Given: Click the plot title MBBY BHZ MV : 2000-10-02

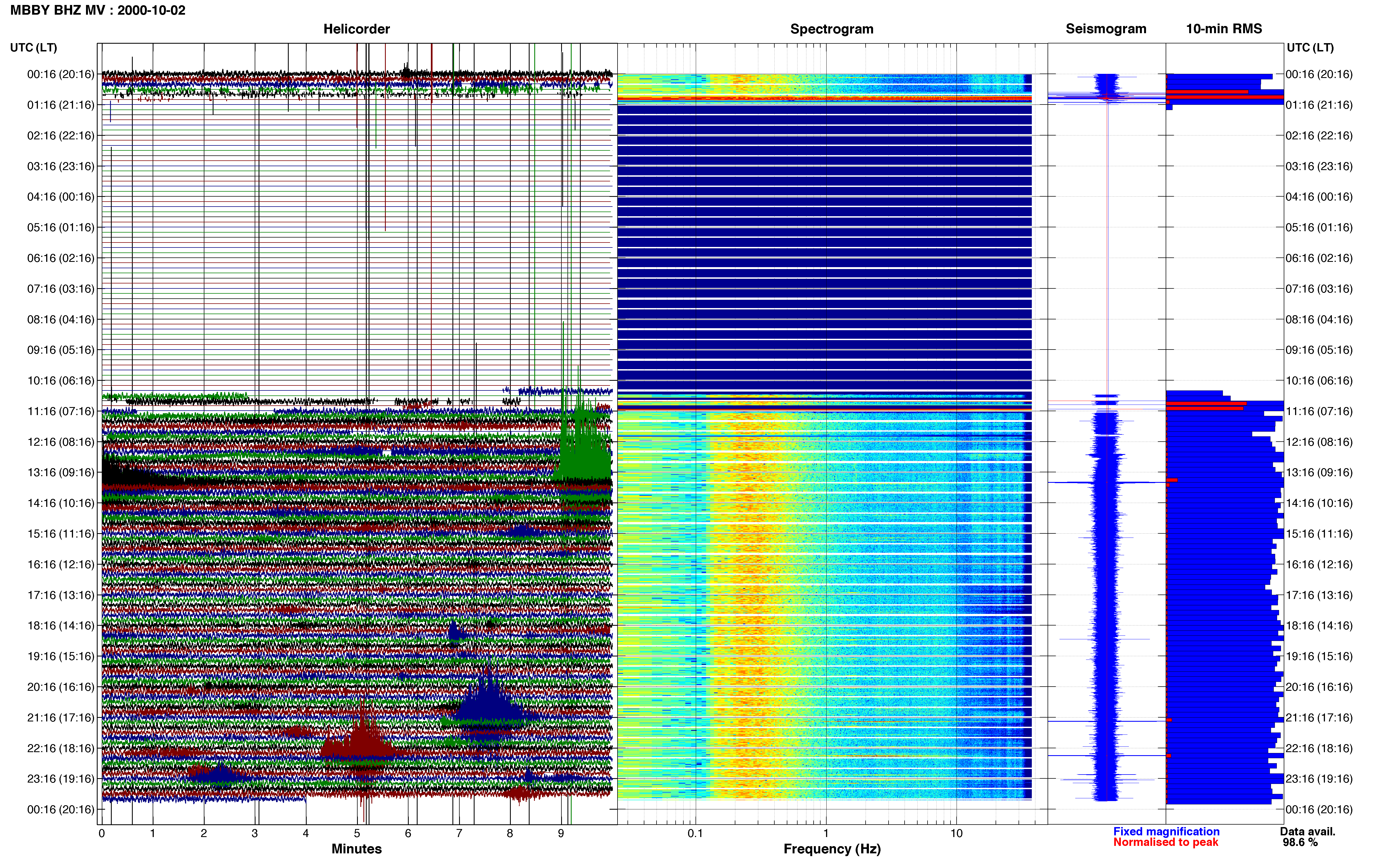Looking at the screenshot, I should (x=98, y=10).
